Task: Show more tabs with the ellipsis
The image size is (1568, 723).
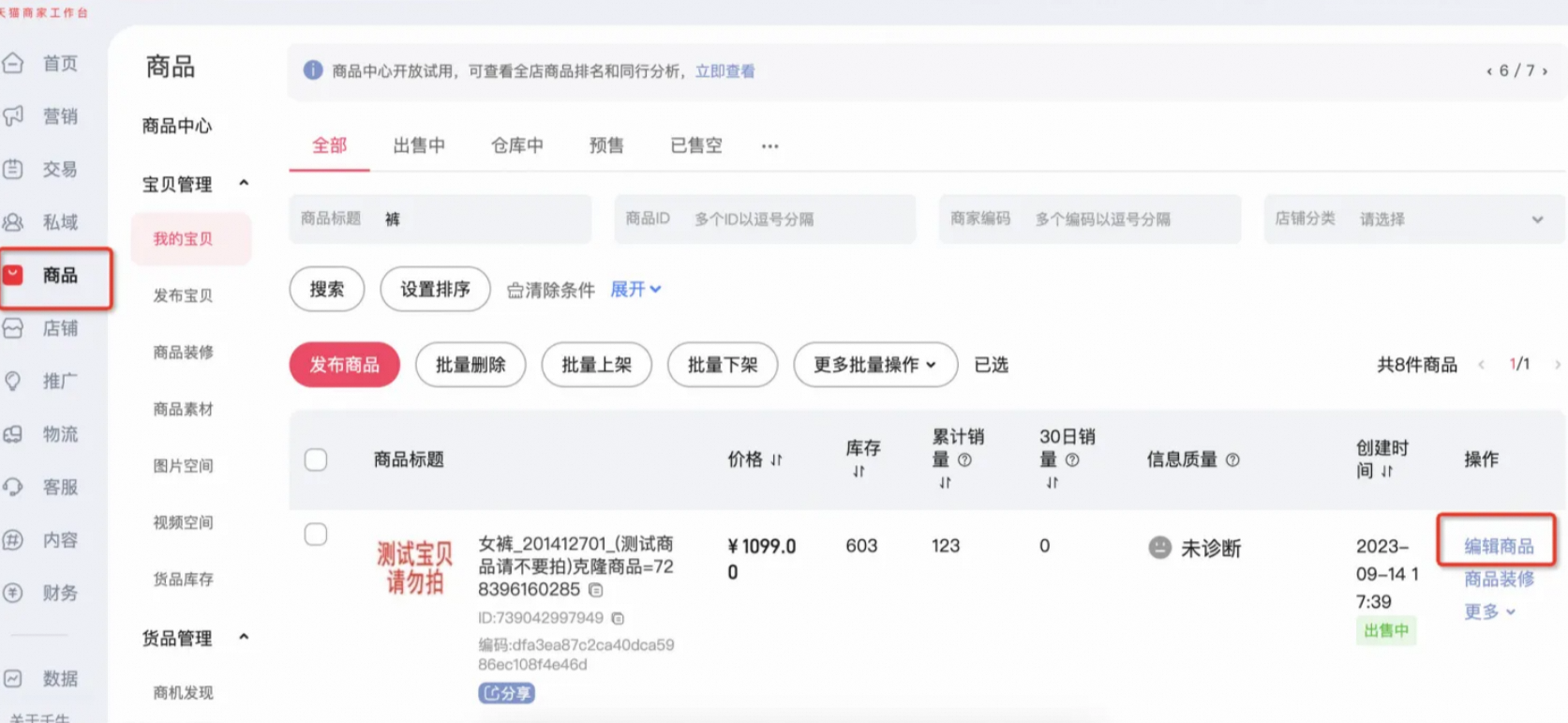Action: pyautogui.click(x=770, y=146)
